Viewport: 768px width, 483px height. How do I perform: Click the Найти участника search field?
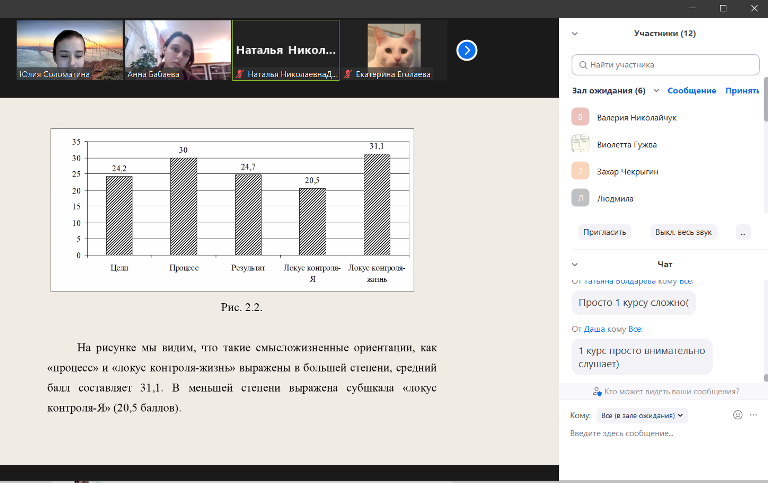pos(664,64)
